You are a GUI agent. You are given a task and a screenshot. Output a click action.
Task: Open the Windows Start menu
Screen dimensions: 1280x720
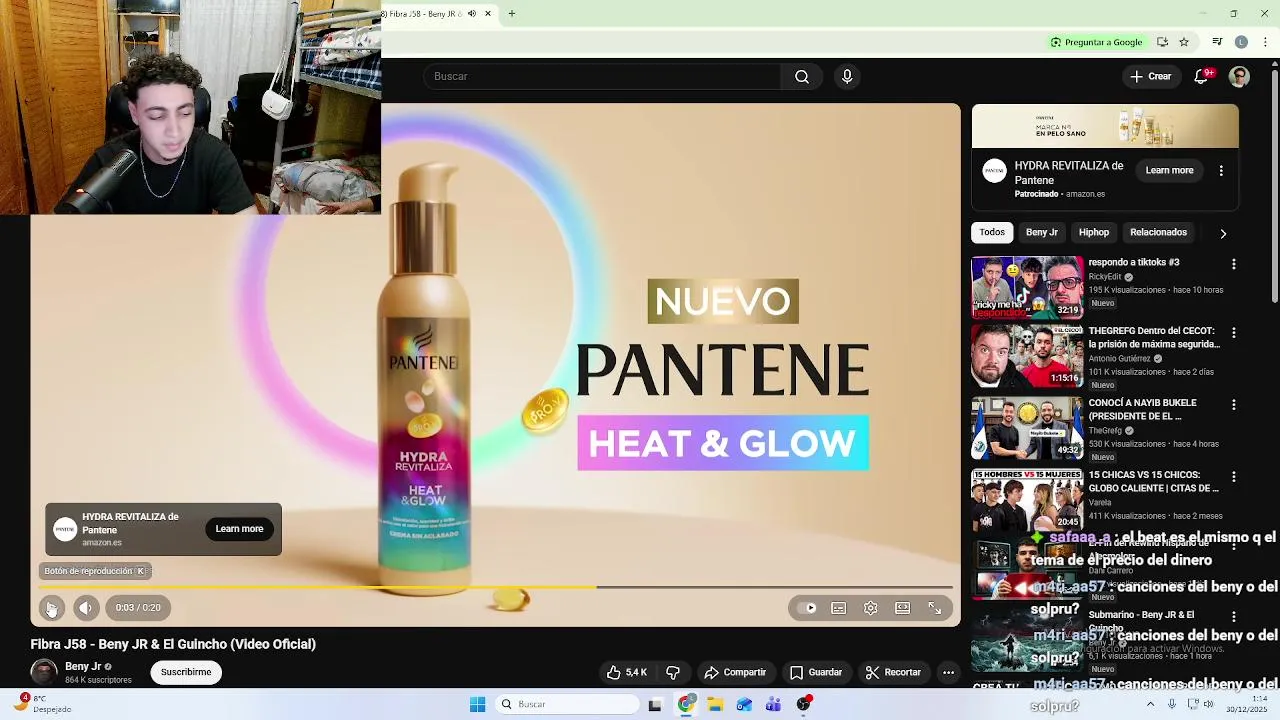click(478, 705)
